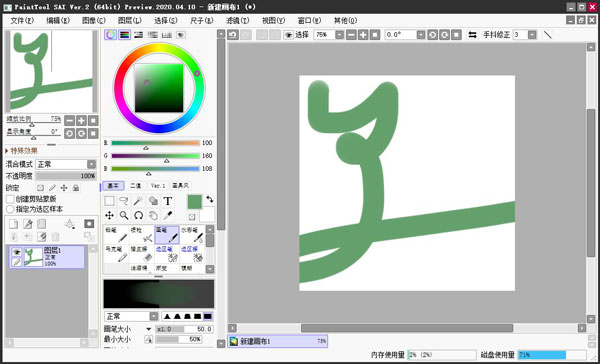
Task: Toggle the color mixer panel icon
Action: 153,35
